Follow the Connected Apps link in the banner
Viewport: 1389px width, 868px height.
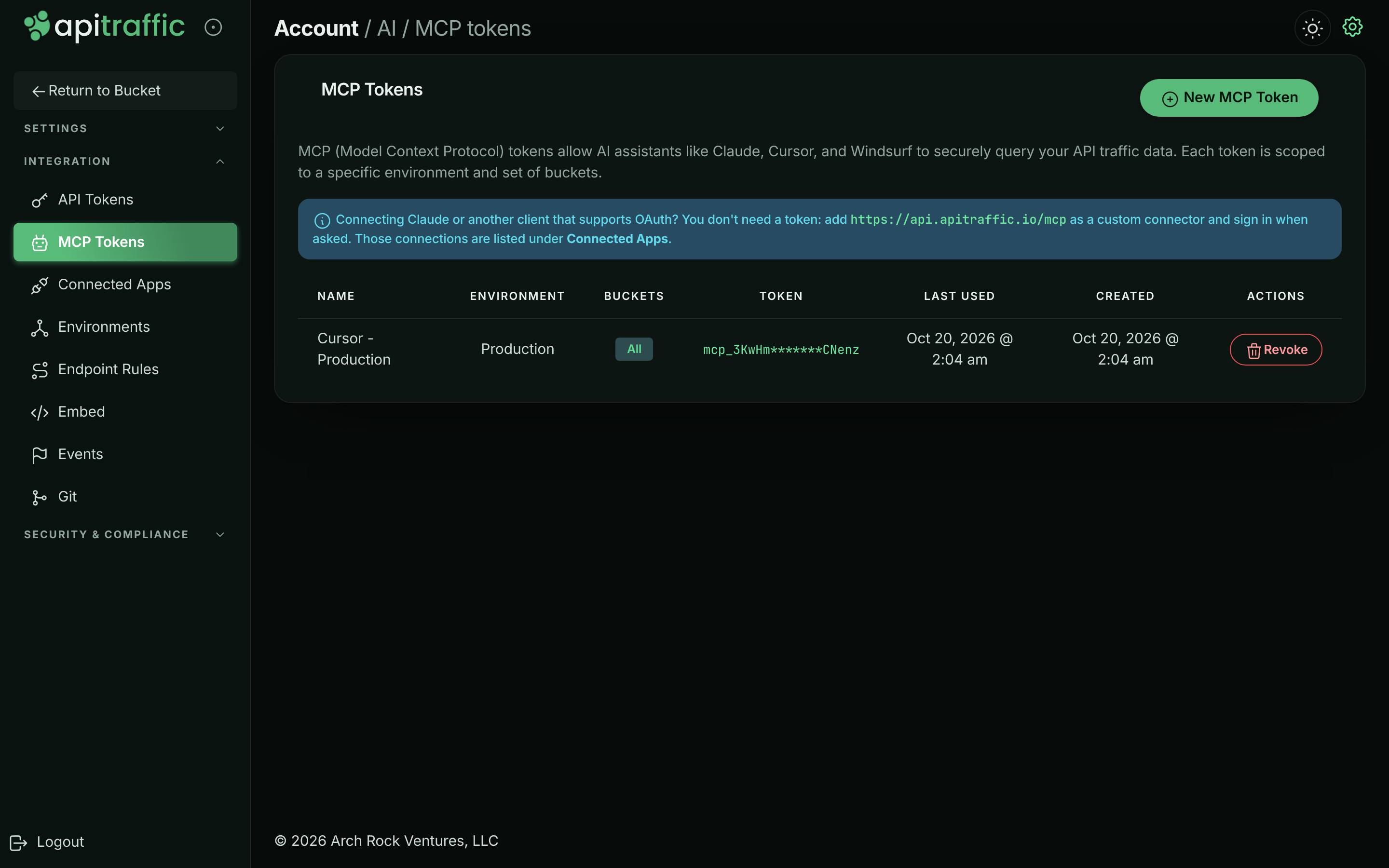pos(617,239)
